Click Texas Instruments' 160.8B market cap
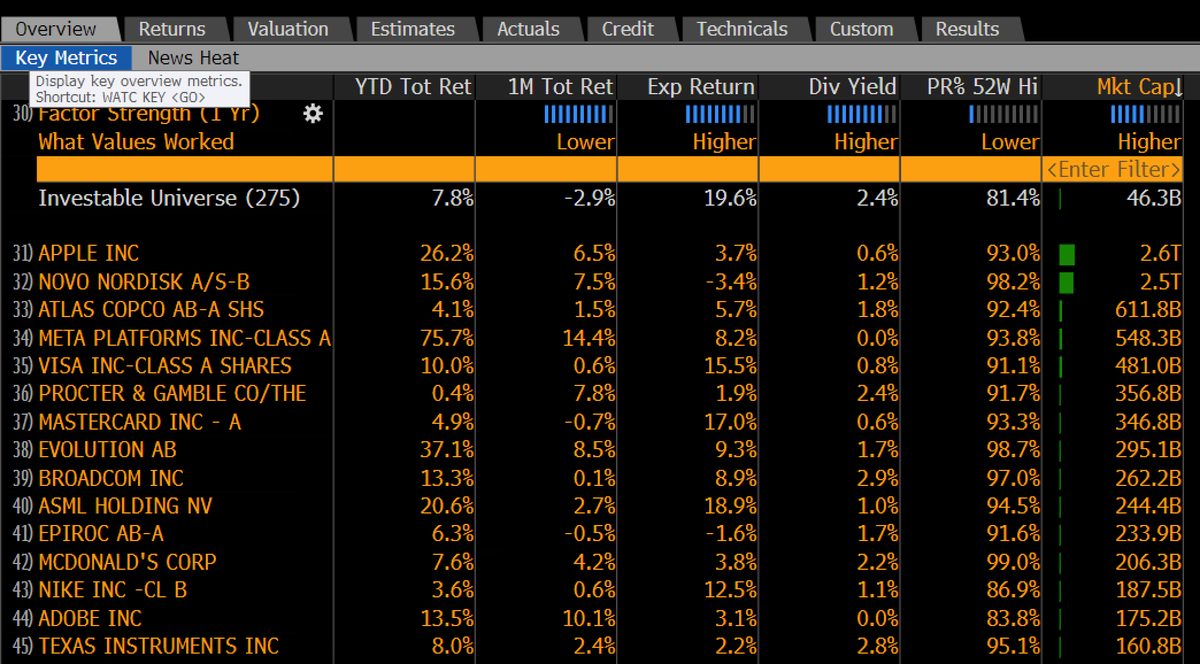 pyautogui.click(x=1149, y=646)
